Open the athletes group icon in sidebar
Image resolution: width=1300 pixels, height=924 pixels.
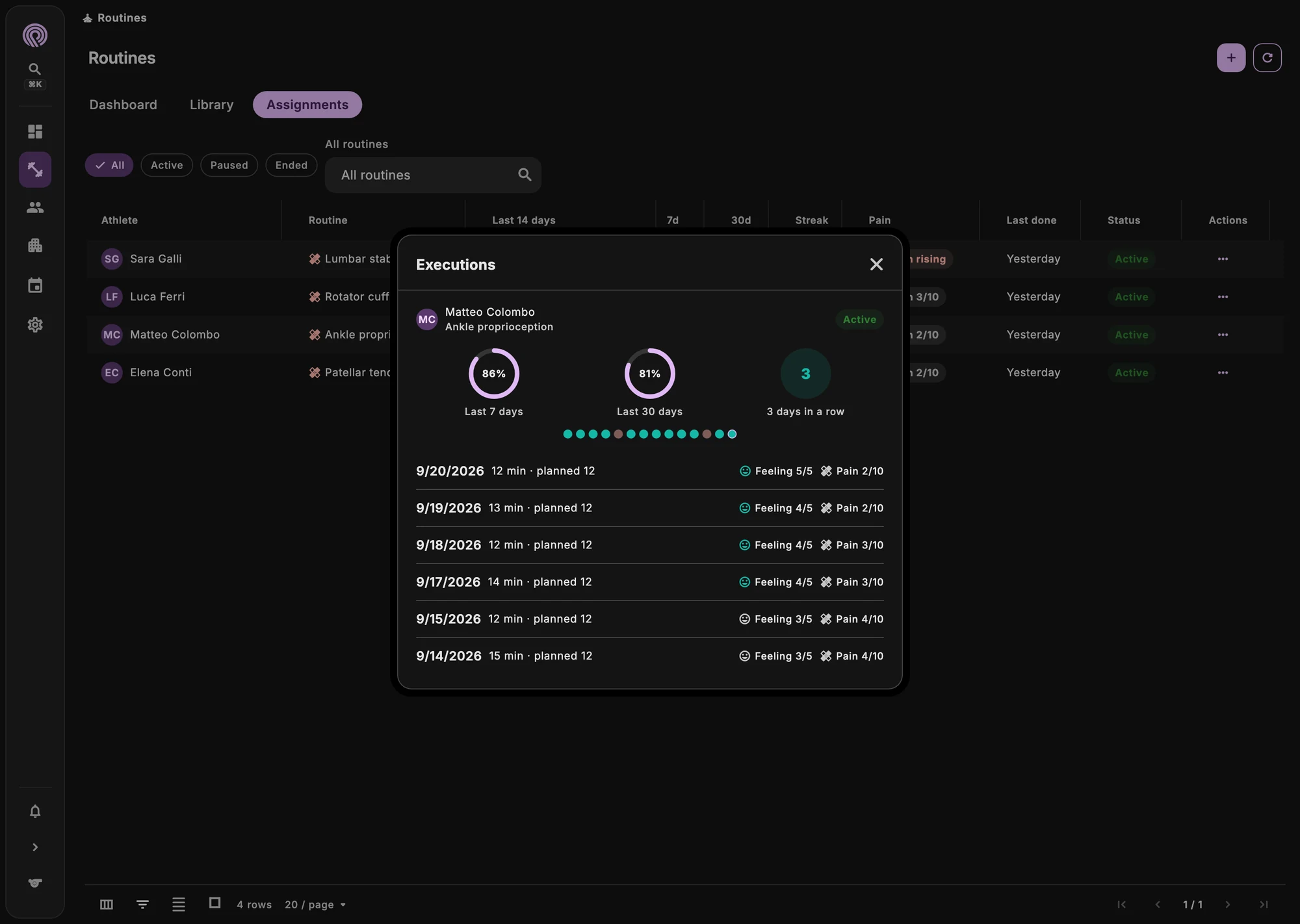click(35, 207)
